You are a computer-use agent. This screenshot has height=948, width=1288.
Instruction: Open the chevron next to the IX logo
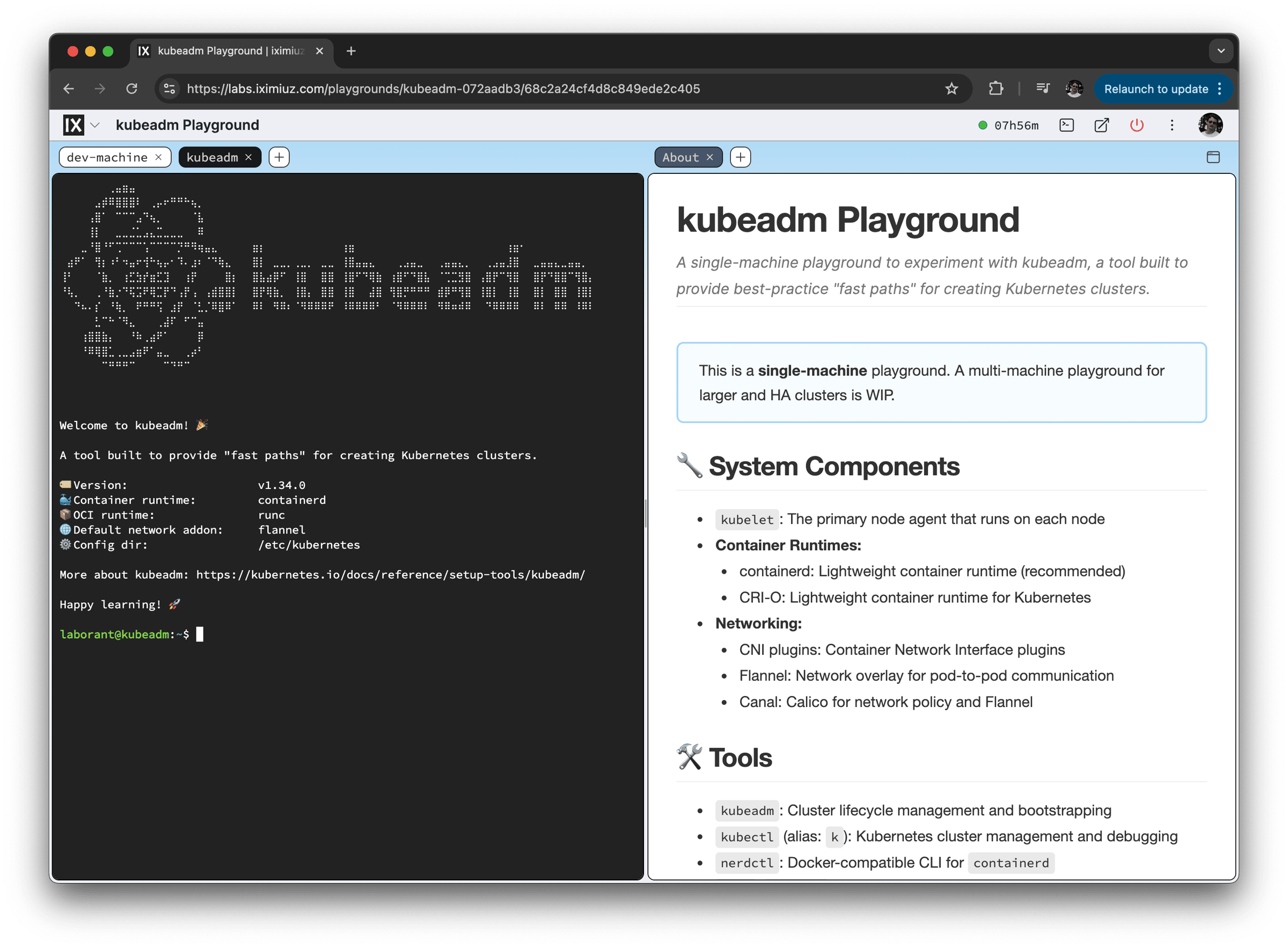click(x=94, y=125)
